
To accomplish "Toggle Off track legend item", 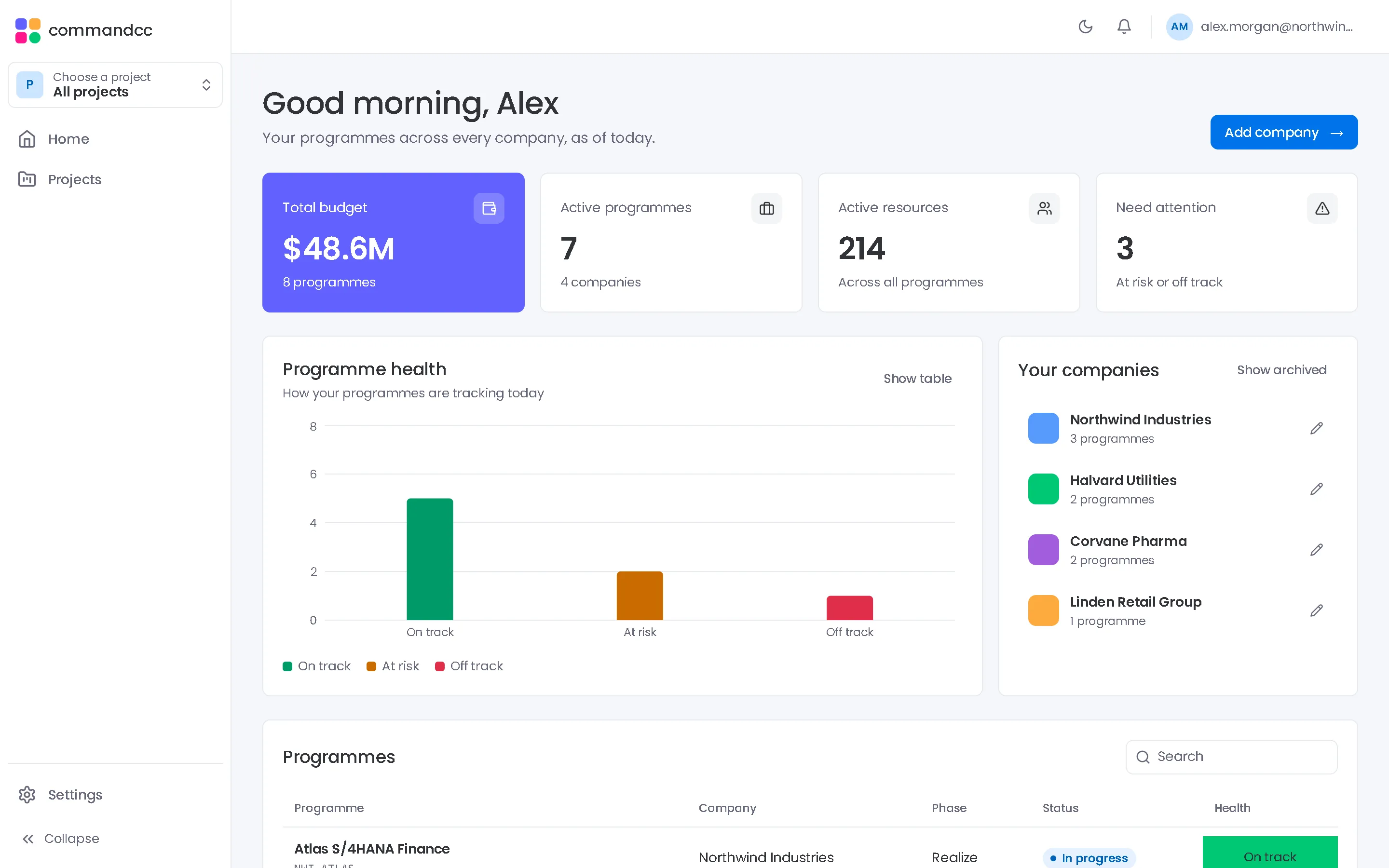I will pos(469,666).
